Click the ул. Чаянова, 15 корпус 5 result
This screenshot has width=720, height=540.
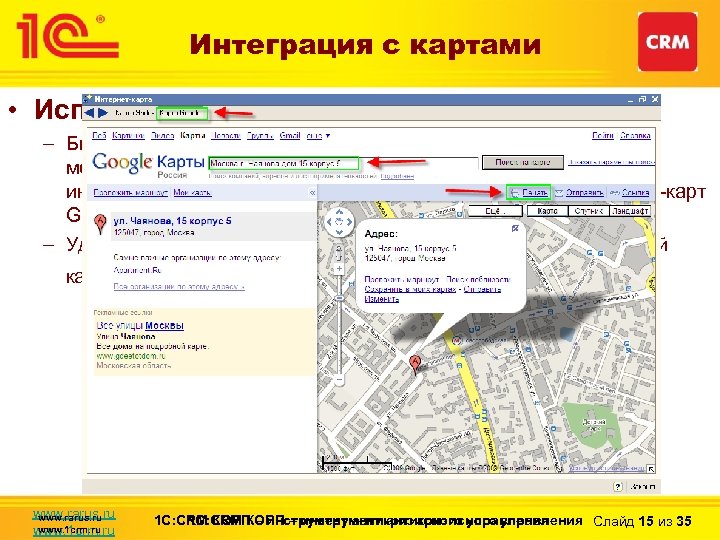173,221
